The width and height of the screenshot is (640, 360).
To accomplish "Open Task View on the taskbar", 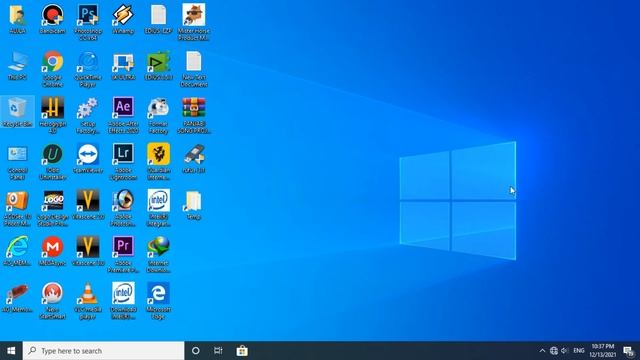I will [218, 351].
